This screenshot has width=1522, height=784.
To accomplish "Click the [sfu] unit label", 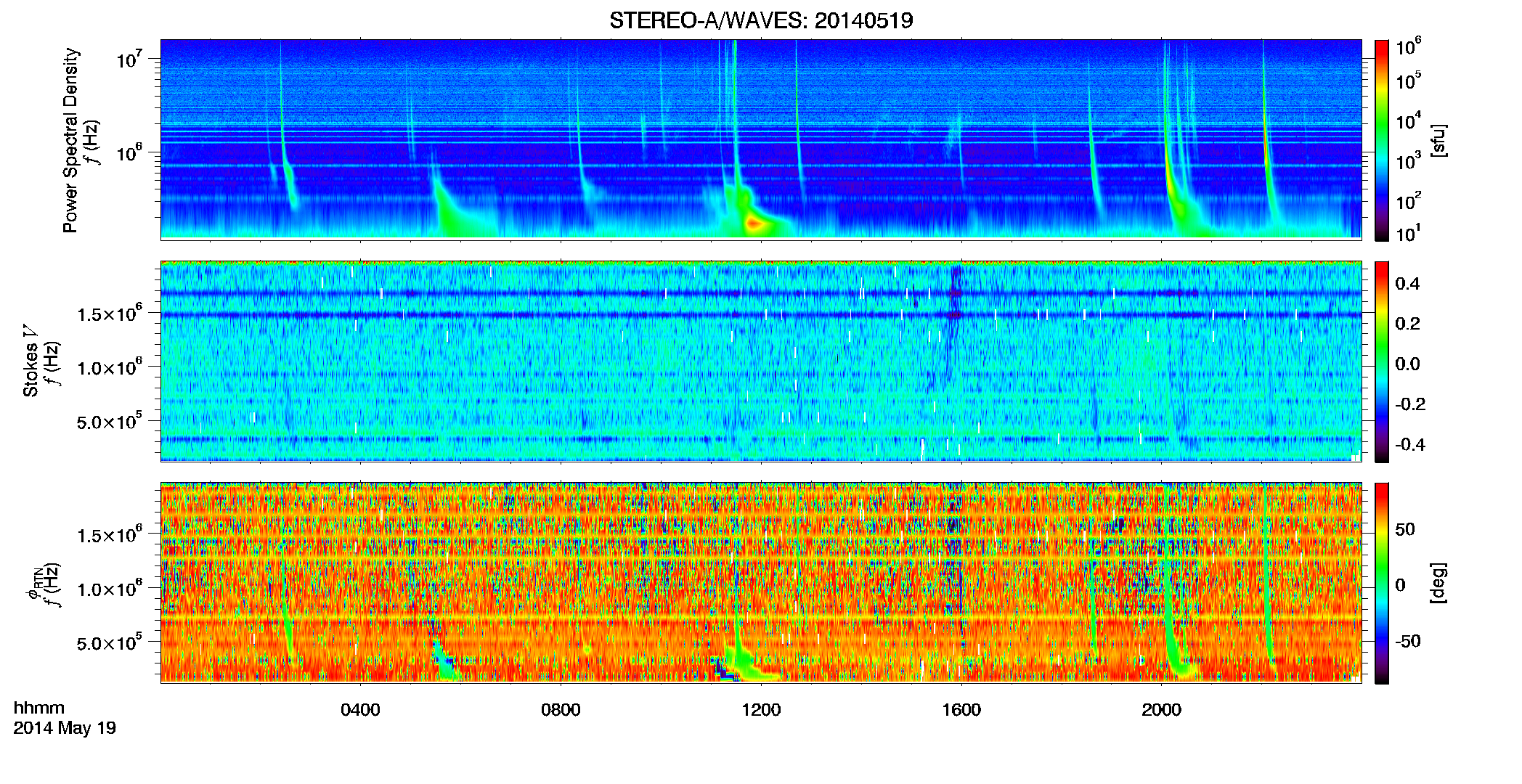I will [x=1438, y=140].
